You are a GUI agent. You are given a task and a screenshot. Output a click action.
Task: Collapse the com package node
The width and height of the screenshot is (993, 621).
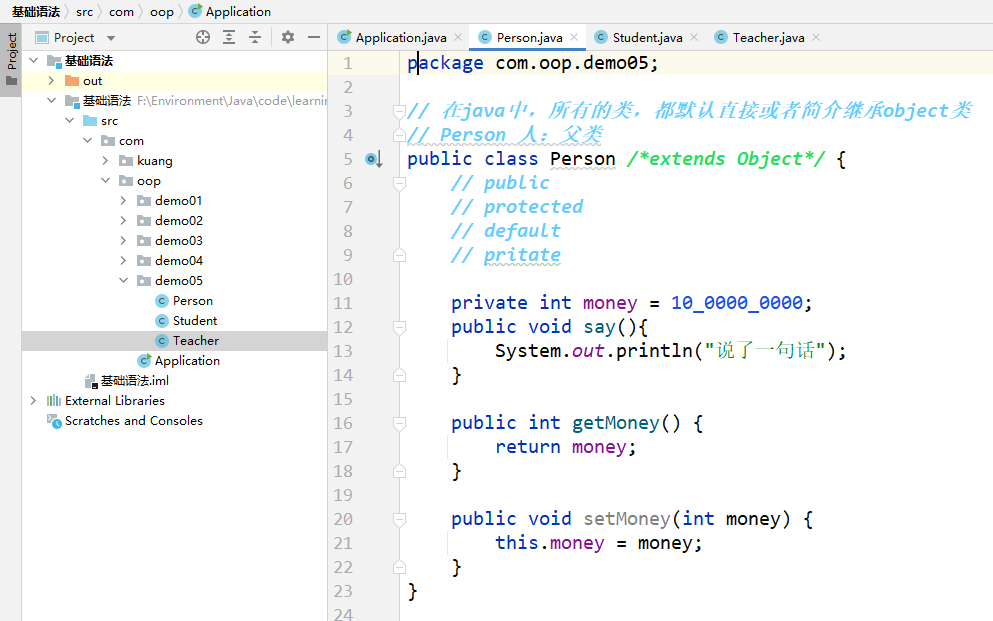pyautogui.click(x=87, y=141)
